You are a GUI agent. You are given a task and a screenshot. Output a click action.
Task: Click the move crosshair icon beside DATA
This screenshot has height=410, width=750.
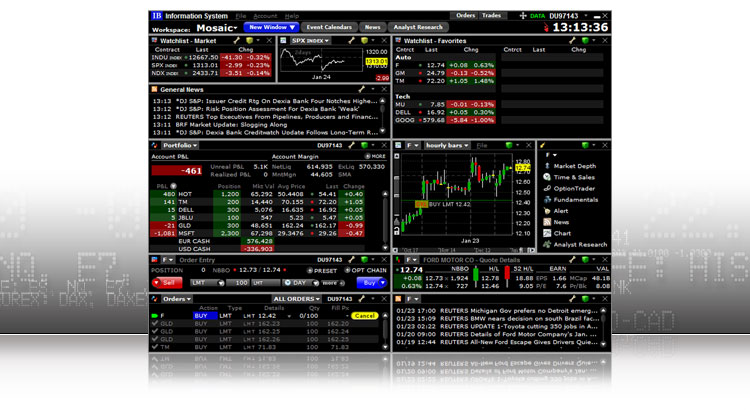coord(523,16)
